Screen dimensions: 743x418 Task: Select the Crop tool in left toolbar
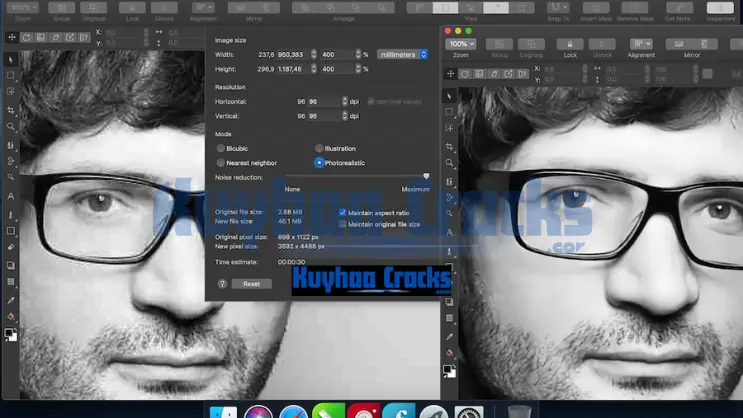11,110
